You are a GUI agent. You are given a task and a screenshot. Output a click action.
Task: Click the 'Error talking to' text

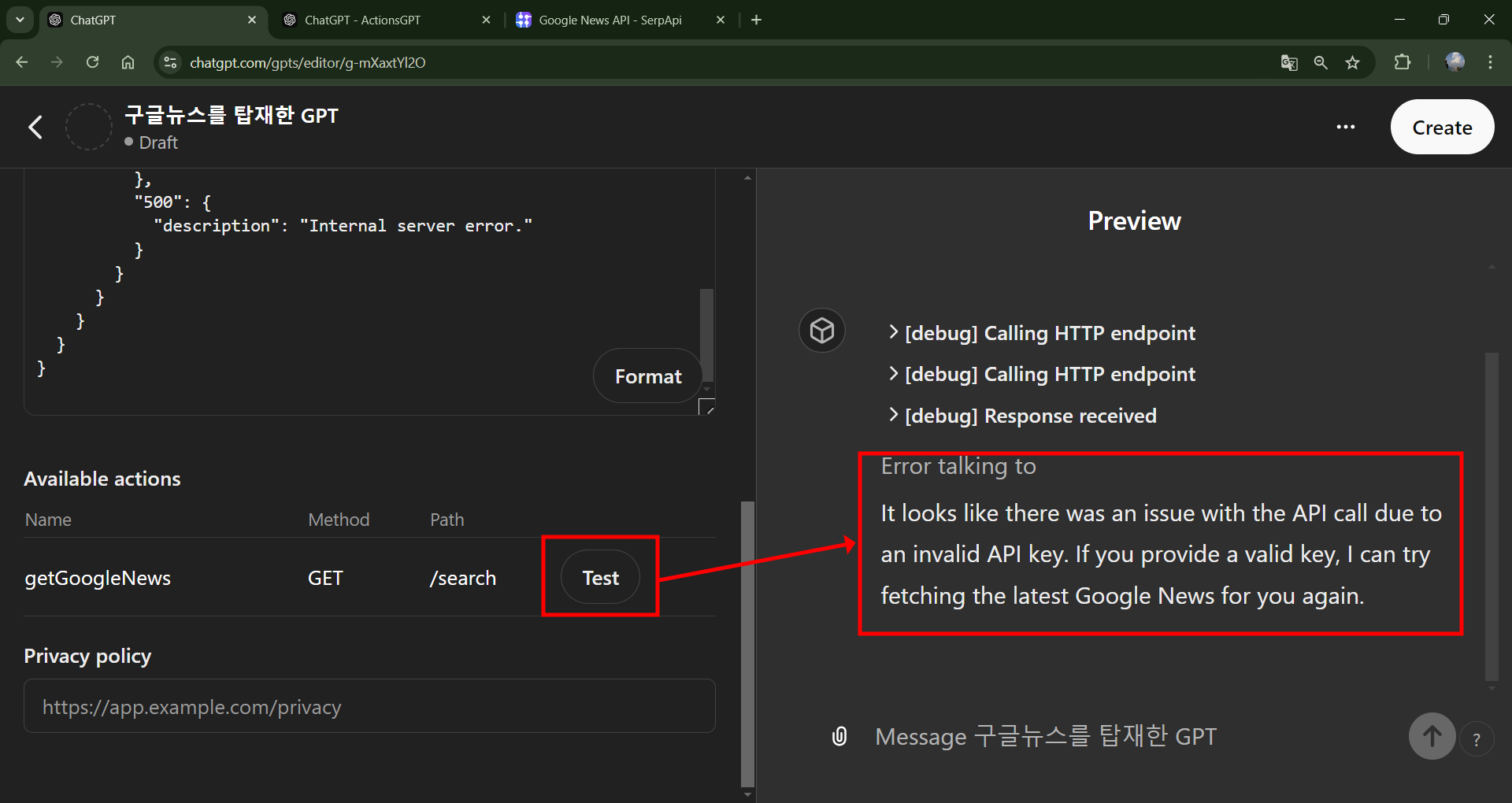click(x=958, y=466)
